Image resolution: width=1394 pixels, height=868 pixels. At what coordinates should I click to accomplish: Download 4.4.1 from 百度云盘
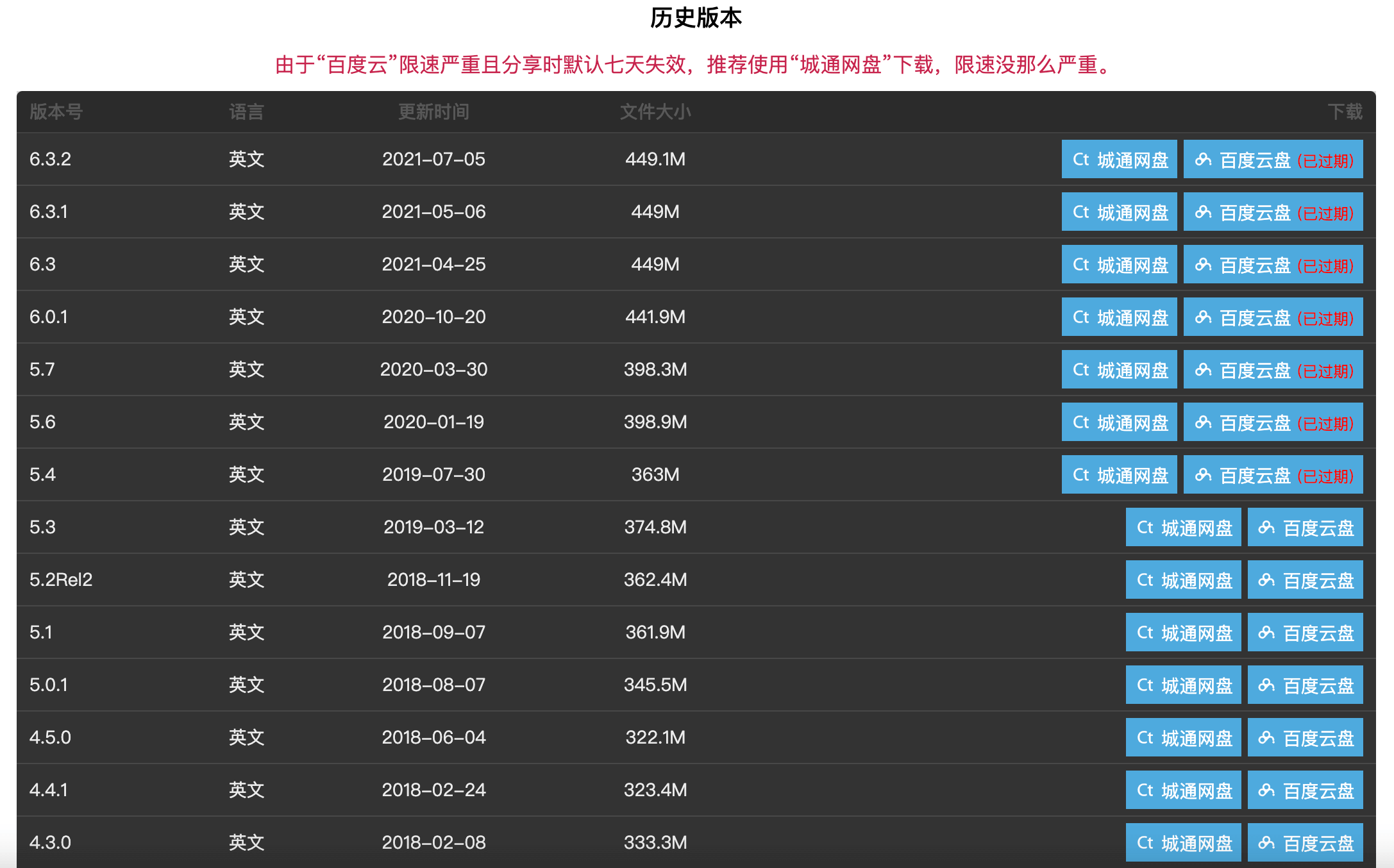pos(1305,790)
